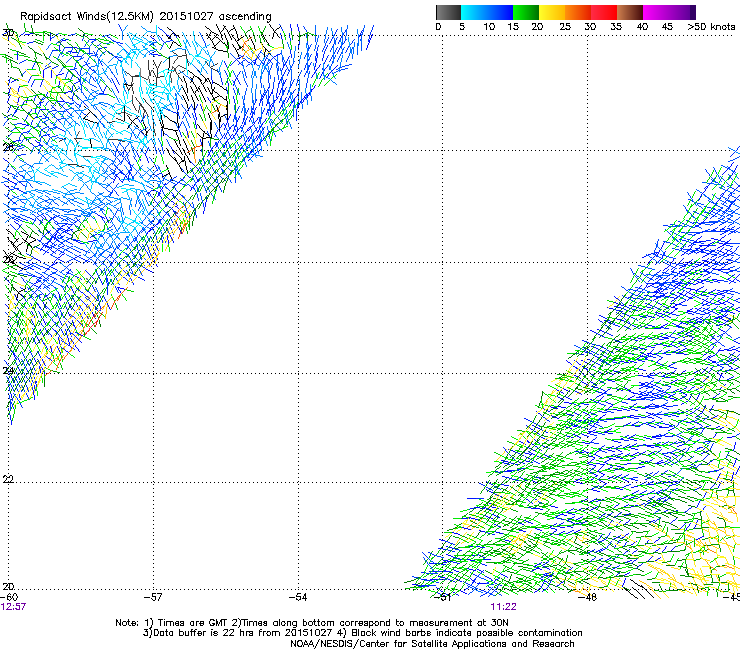Click the 'Times are GMT' note line
The height and width of the screenshot is (650, 740).
(311, 623)
